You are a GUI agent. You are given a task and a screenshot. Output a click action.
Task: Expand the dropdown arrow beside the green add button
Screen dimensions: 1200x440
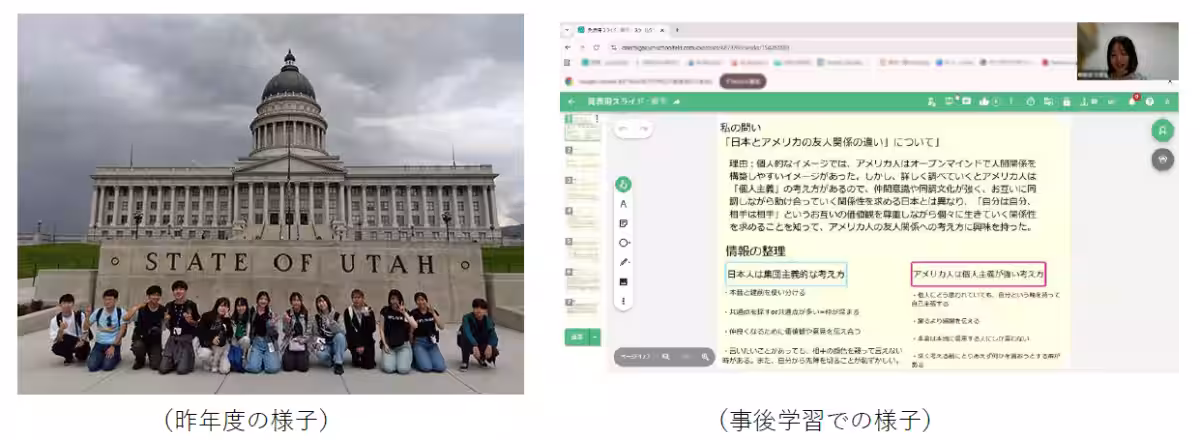tap(595, 337)
